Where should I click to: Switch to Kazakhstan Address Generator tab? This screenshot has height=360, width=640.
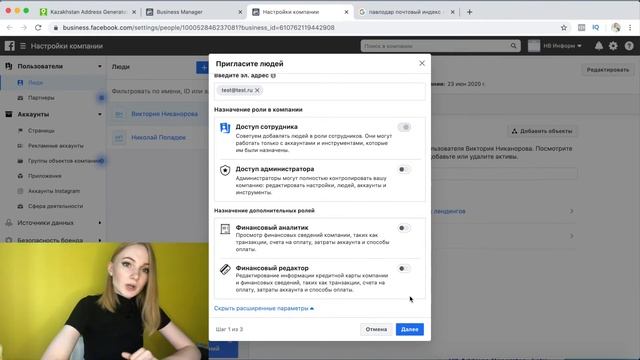coord(89,12)
